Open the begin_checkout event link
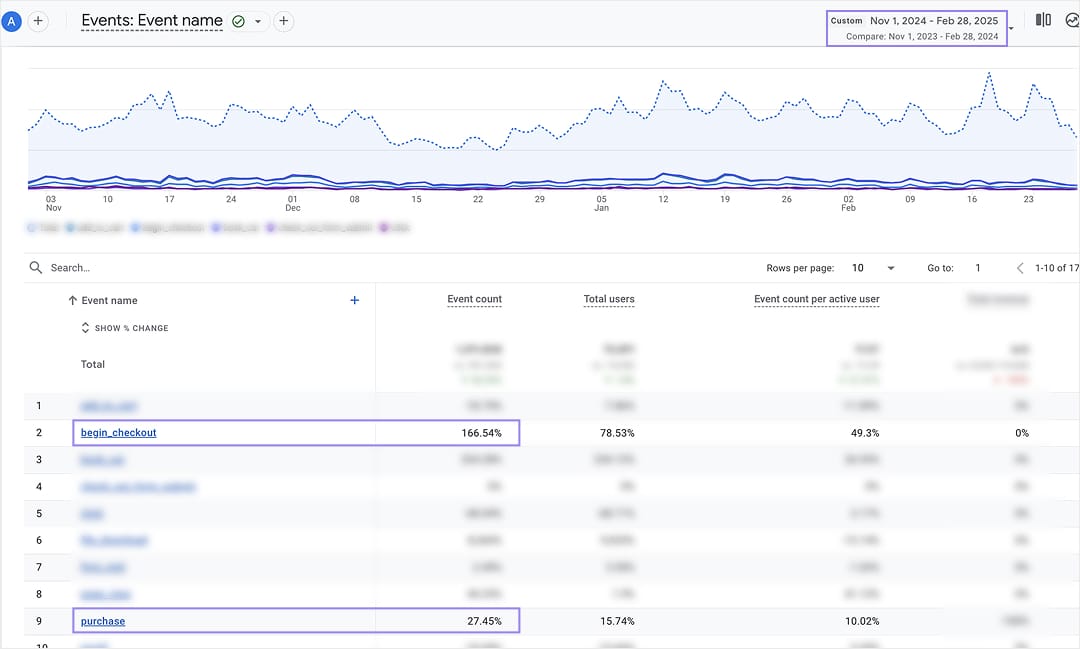 pos(118,433)
